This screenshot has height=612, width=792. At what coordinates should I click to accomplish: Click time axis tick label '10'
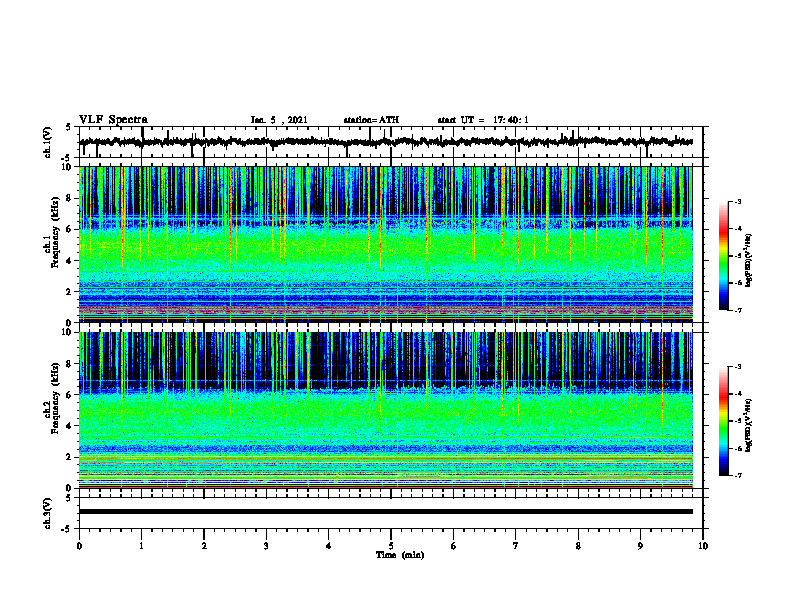[703, 546]
